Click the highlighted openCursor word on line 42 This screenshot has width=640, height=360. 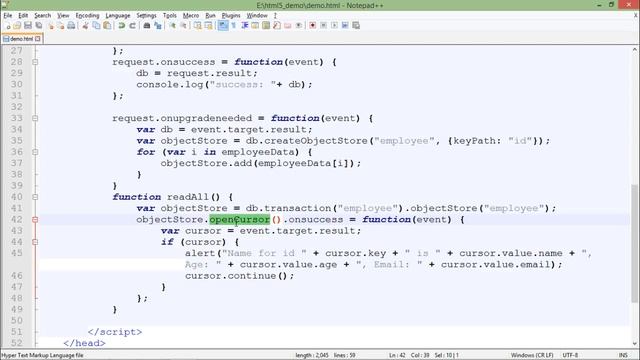click(240, 220)
